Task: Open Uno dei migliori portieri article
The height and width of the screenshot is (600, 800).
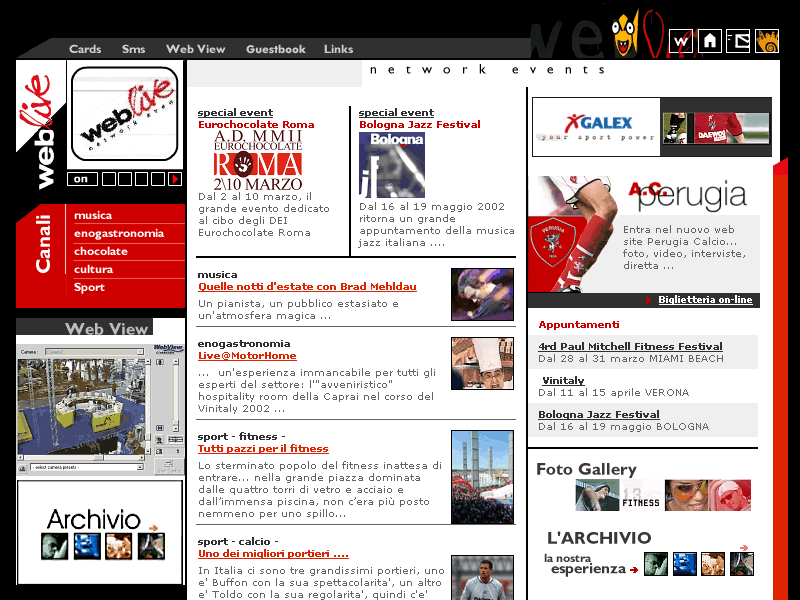Action: click(273, 554)
